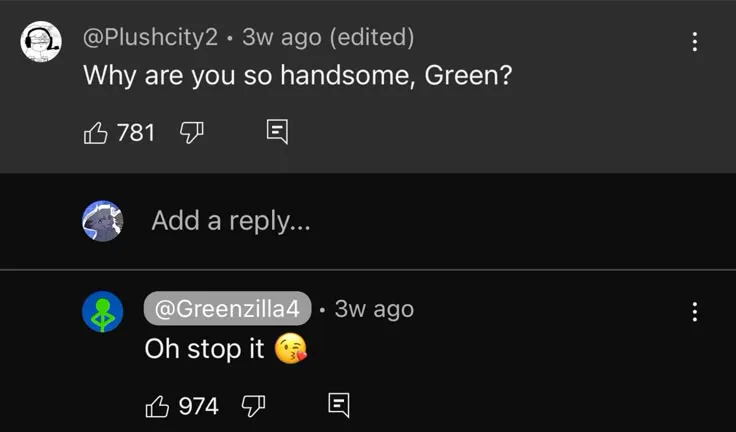Viewport: 736px width, 432px height.
Task: Click the 781 like count
Action: pos(136,132)
